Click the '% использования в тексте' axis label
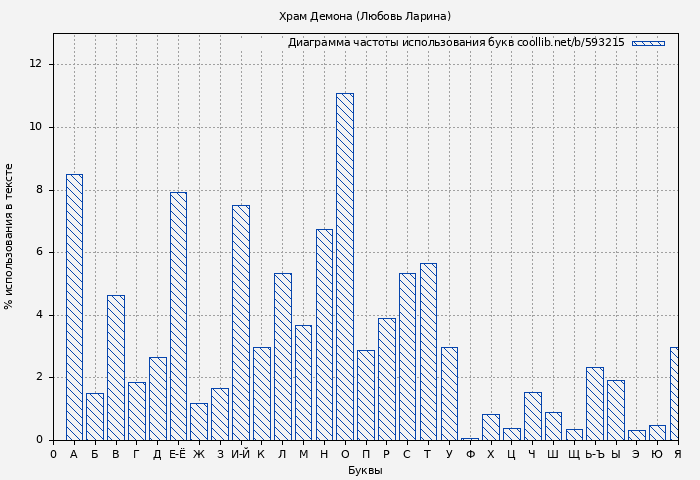 [x=10, y=236]
